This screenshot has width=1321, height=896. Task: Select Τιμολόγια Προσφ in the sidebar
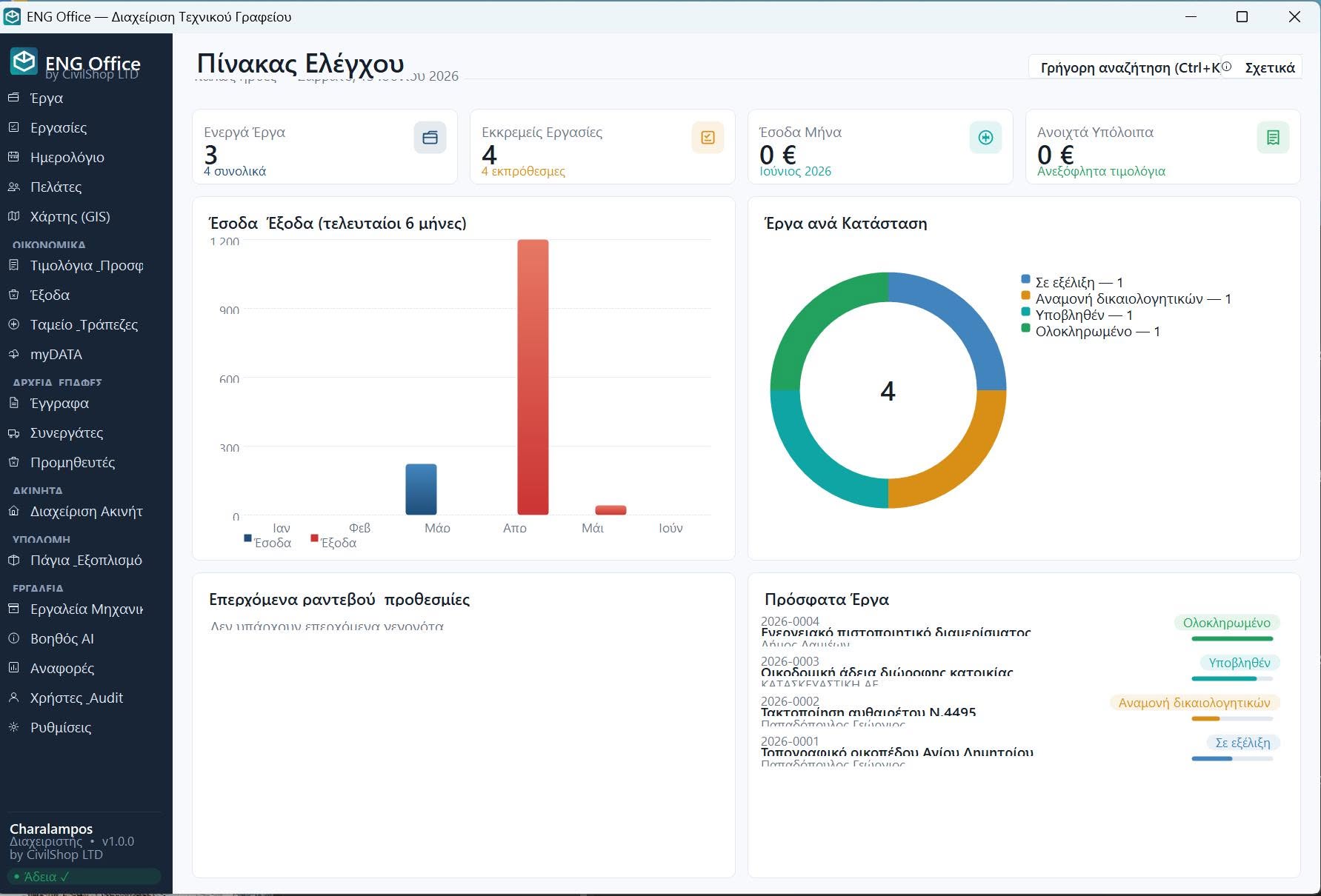pyautogui.click(x=86, y=265)
